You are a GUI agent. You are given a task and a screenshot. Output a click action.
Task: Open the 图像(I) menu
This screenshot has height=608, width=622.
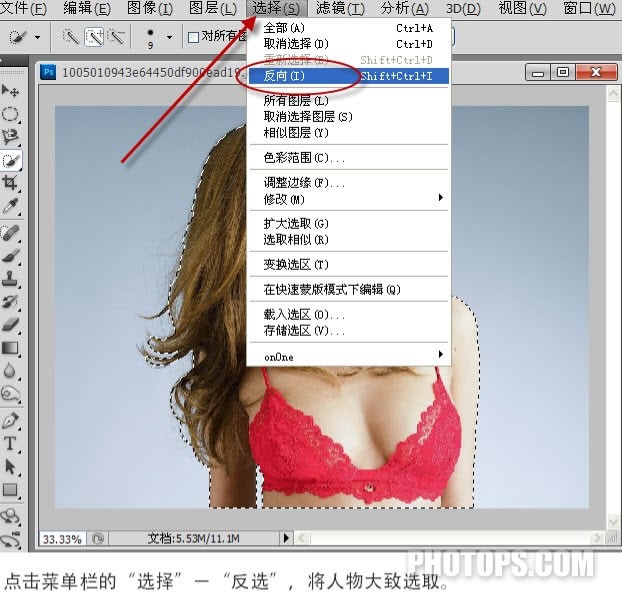point(150,8)
